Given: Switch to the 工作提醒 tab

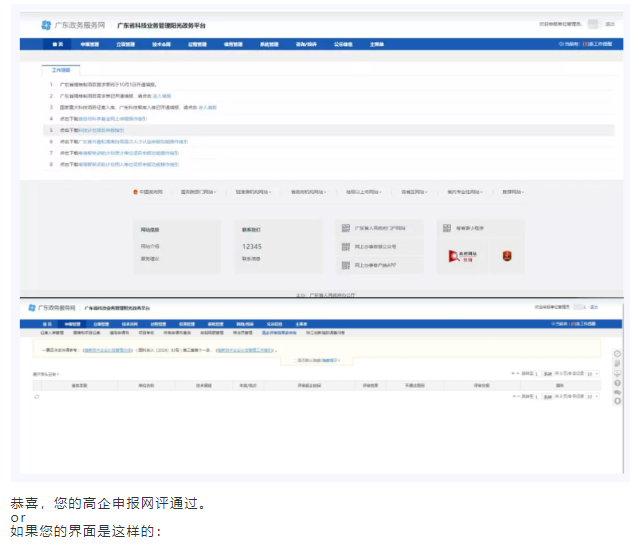Looking at the screenshot, I should (x=61, y=70).
